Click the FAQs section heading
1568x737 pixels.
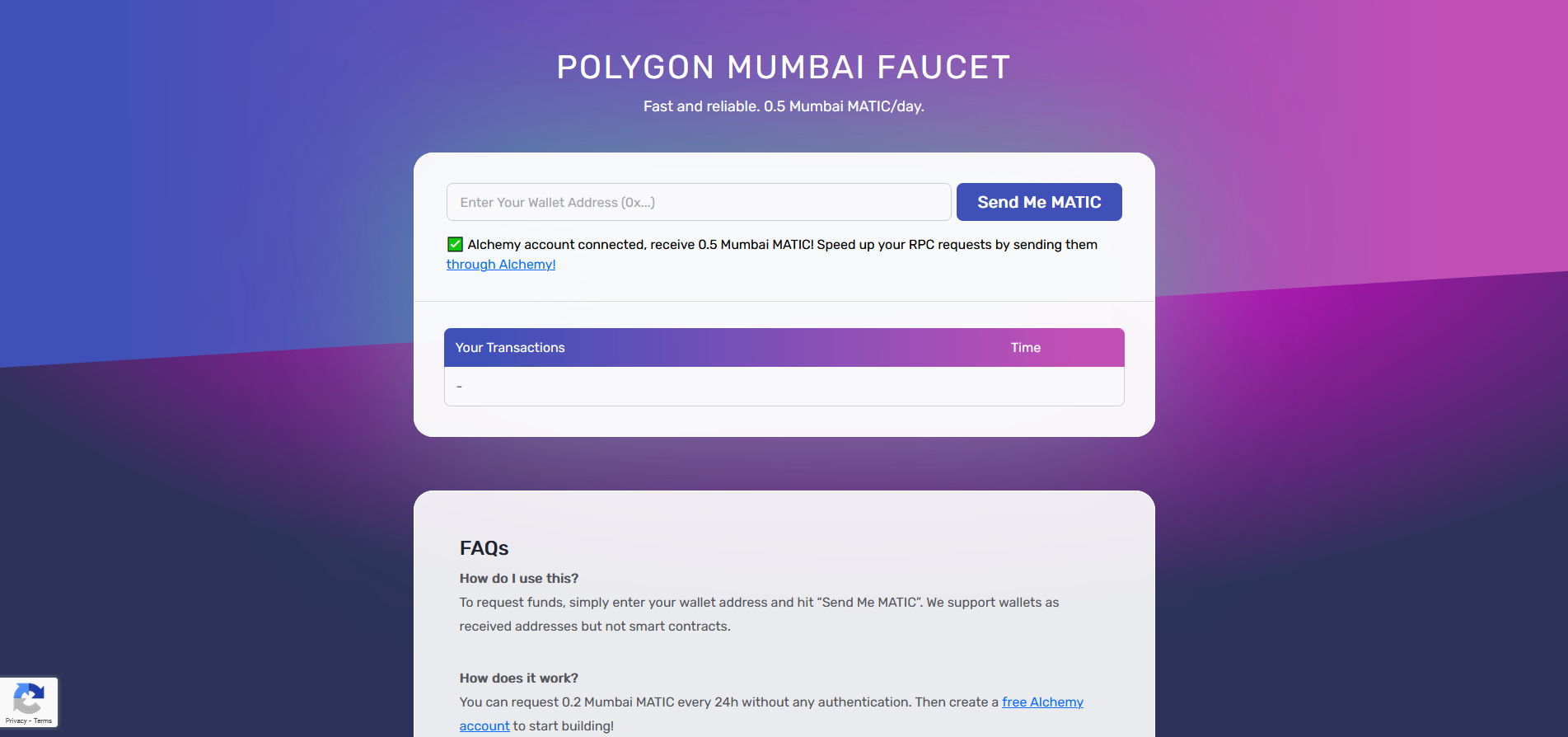point(484,548)
